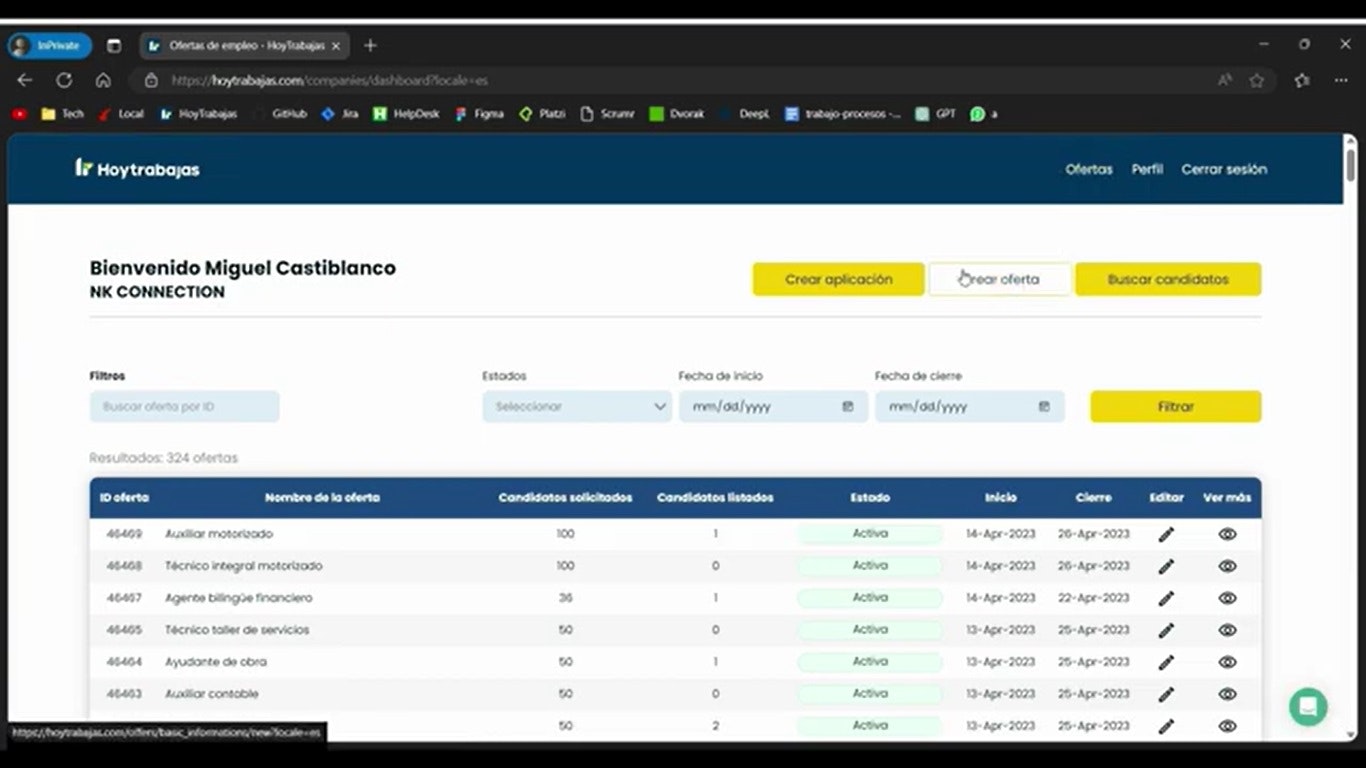
Task: Edit the Ayudante de obra offer
Action: point(1166,663)
